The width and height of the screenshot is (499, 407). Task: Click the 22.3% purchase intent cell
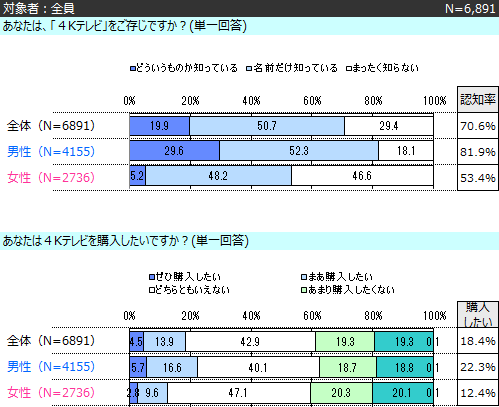(x=478, y=367)
